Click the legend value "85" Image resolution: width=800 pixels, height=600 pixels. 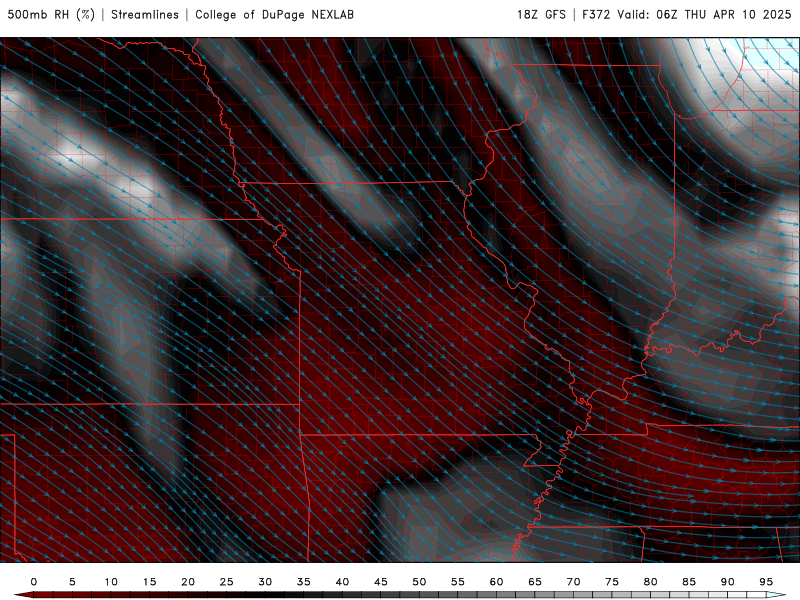[689, 582]
